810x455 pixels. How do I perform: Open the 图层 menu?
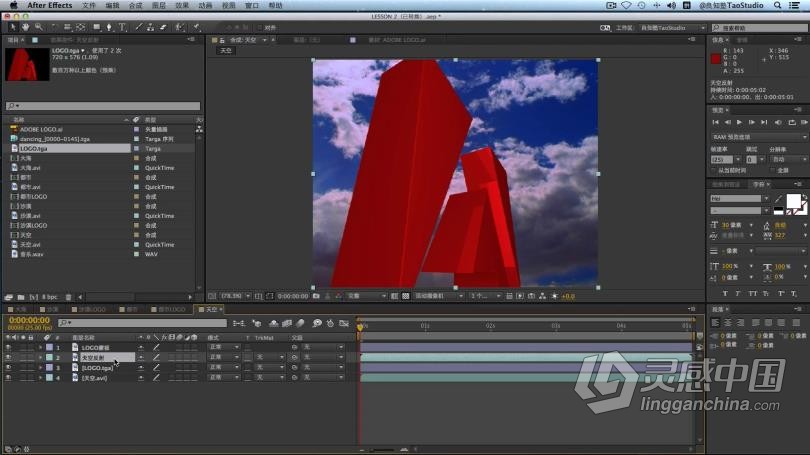pyautogui.click(x=159, y=5)
